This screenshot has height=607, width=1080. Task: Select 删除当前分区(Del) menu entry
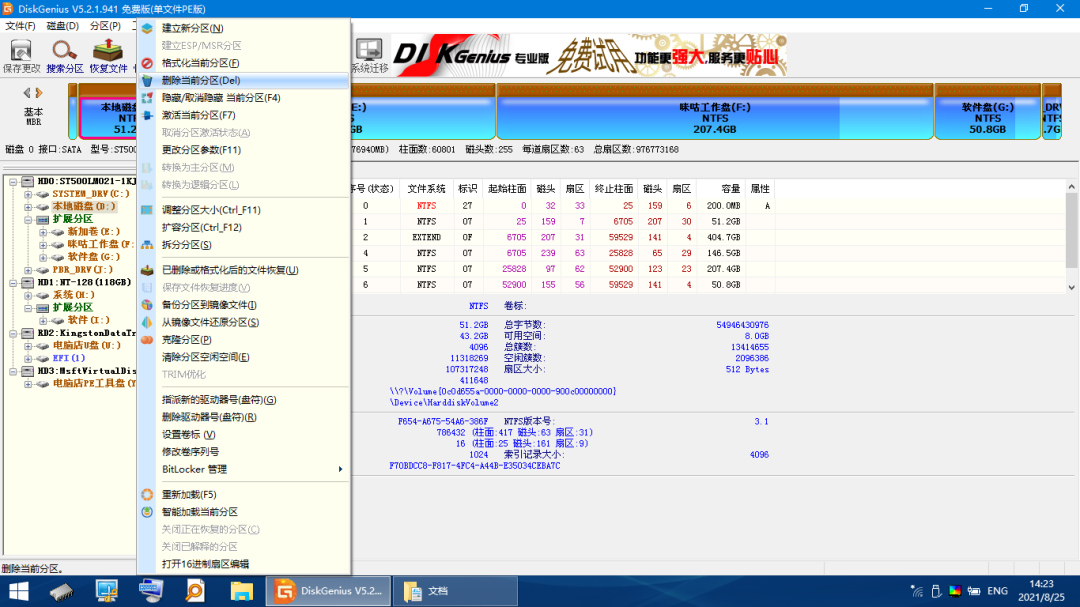pos(244,80)
